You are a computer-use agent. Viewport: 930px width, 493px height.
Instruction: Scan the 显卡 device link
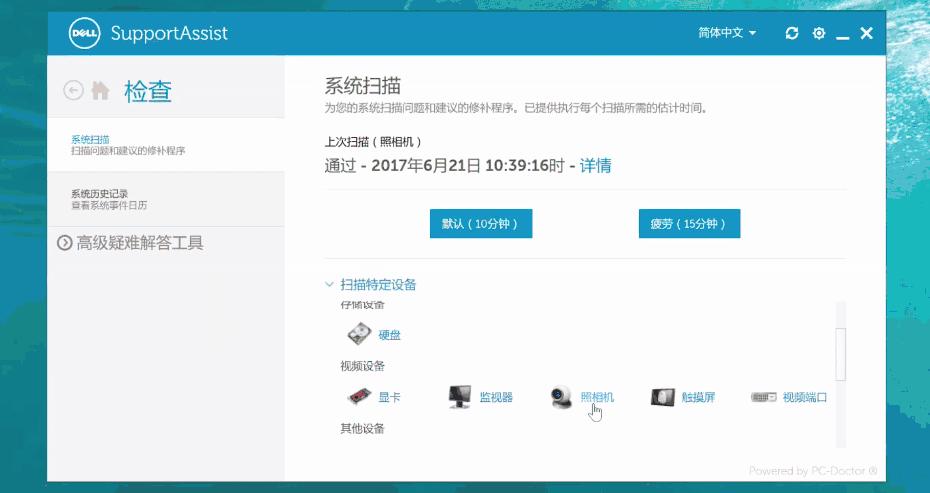pyautogui.click(x=390, y=397)
